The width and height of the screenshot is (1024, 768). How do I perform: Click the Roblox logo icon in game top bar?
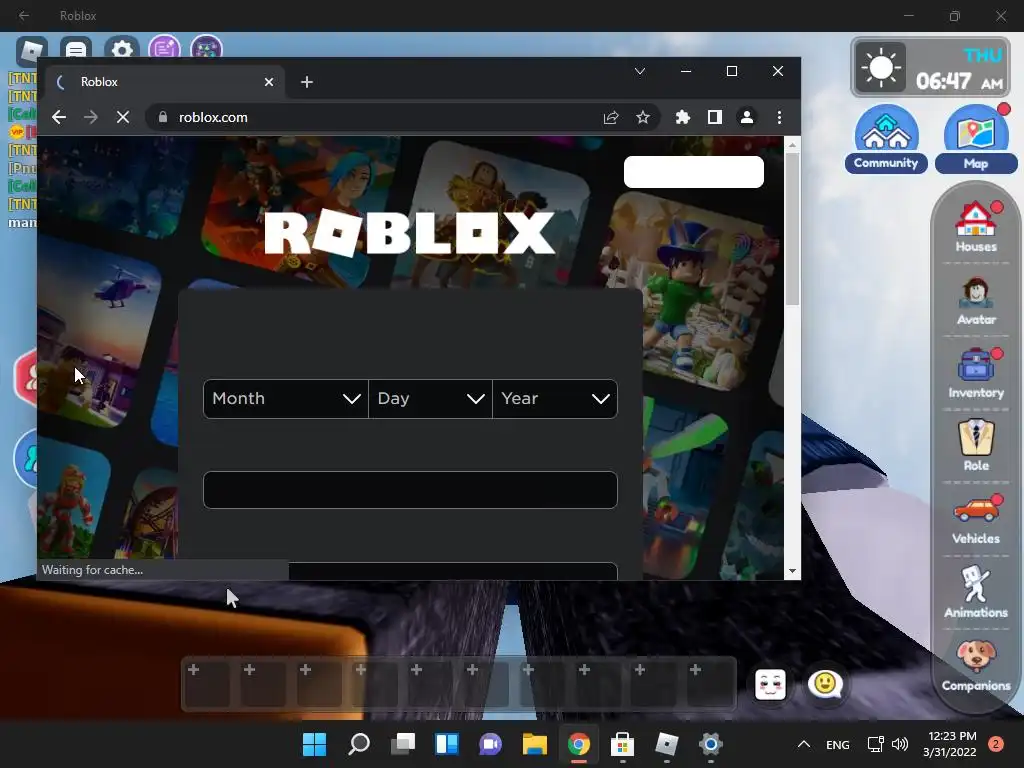tap(31, 50)
